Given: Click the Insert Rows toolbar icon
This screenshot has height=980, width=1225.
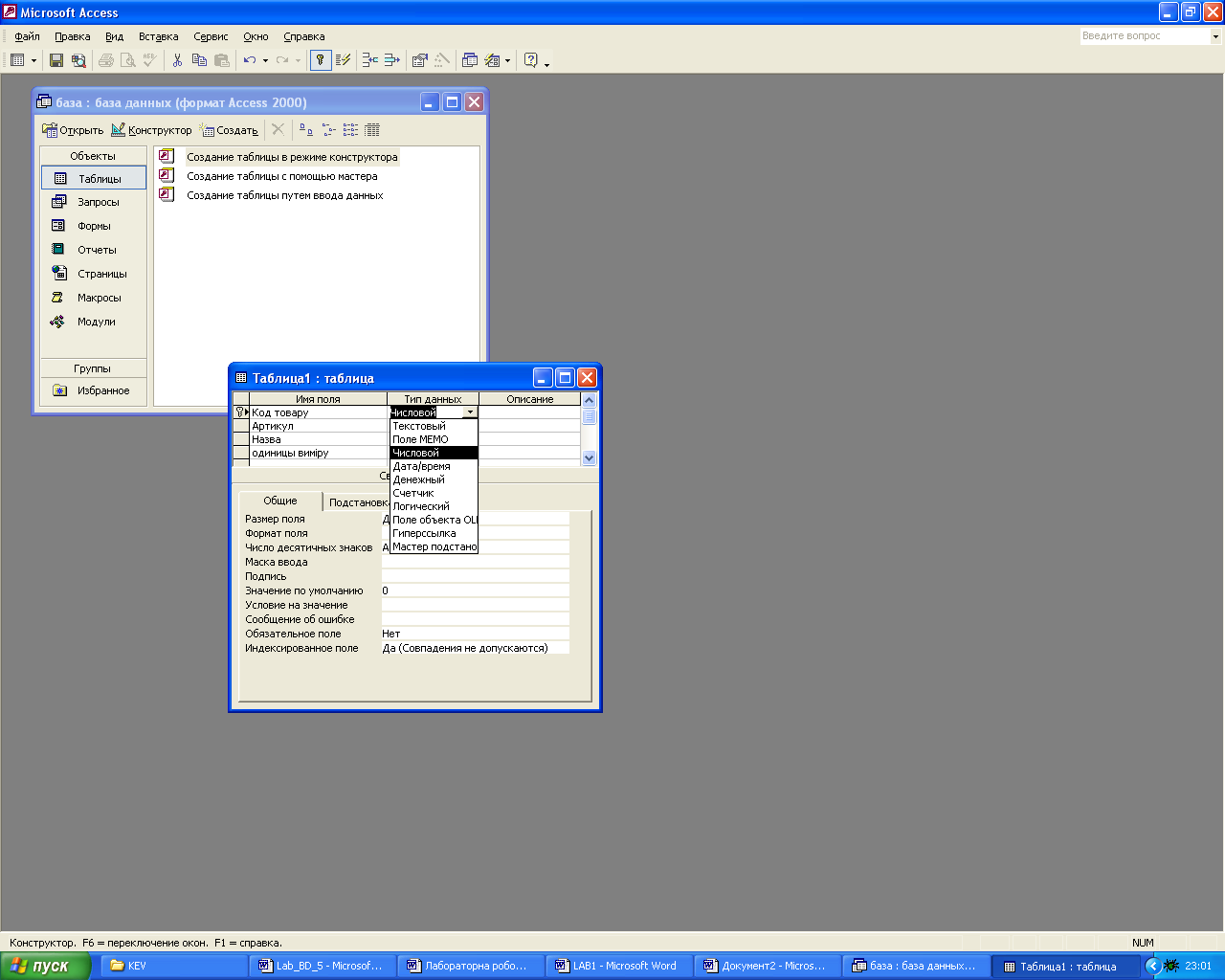Looking at the screenshot, I should 369,60.
